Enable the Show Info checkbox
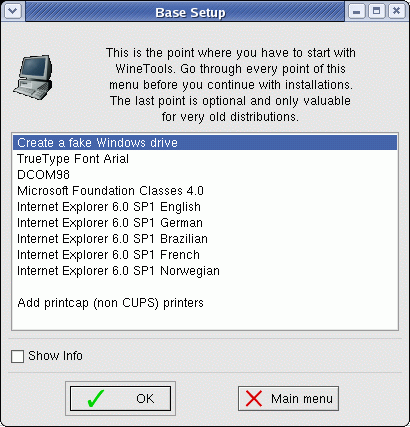Screen dimensions: 410x427 click(x=17, y=356)
